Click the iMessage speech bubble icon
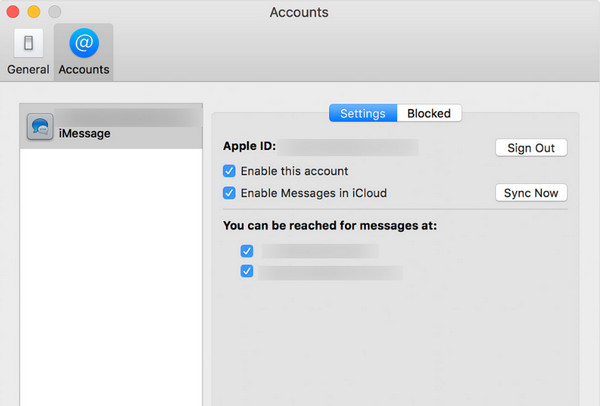The image size is (600, 406). coord(40,127)
